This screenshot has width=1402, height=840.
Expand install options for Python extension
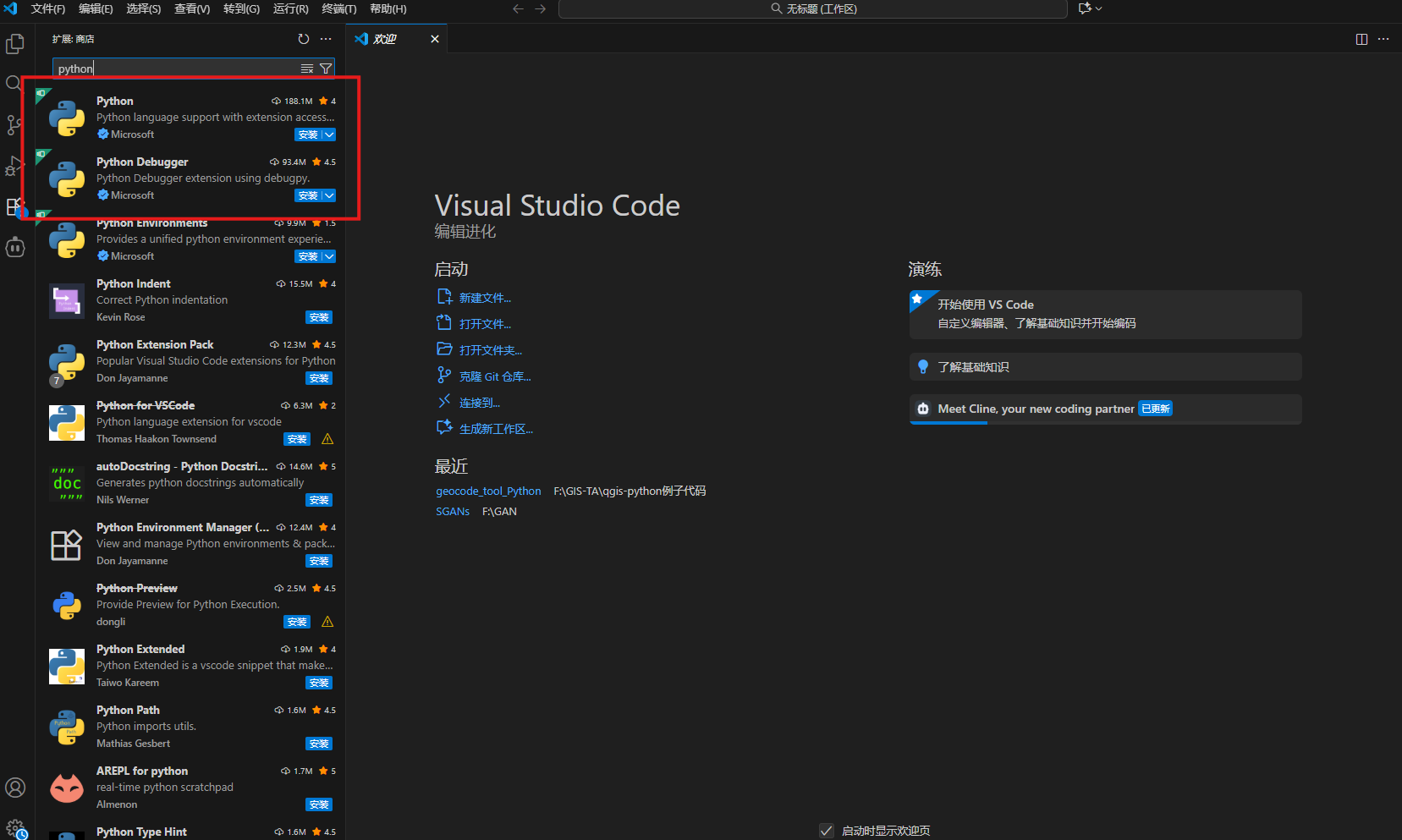(329, 135)
